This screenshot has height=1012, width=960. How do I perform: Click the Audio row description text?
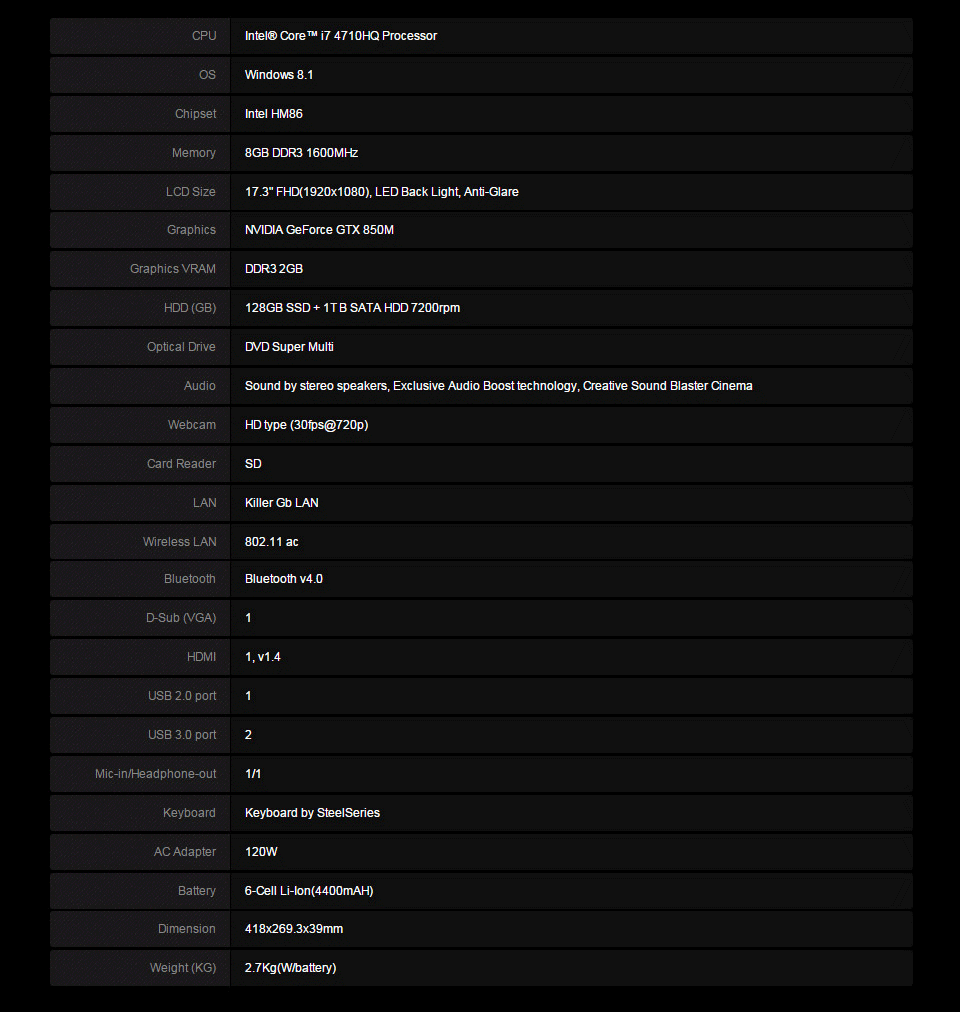[x=498, y=386]
